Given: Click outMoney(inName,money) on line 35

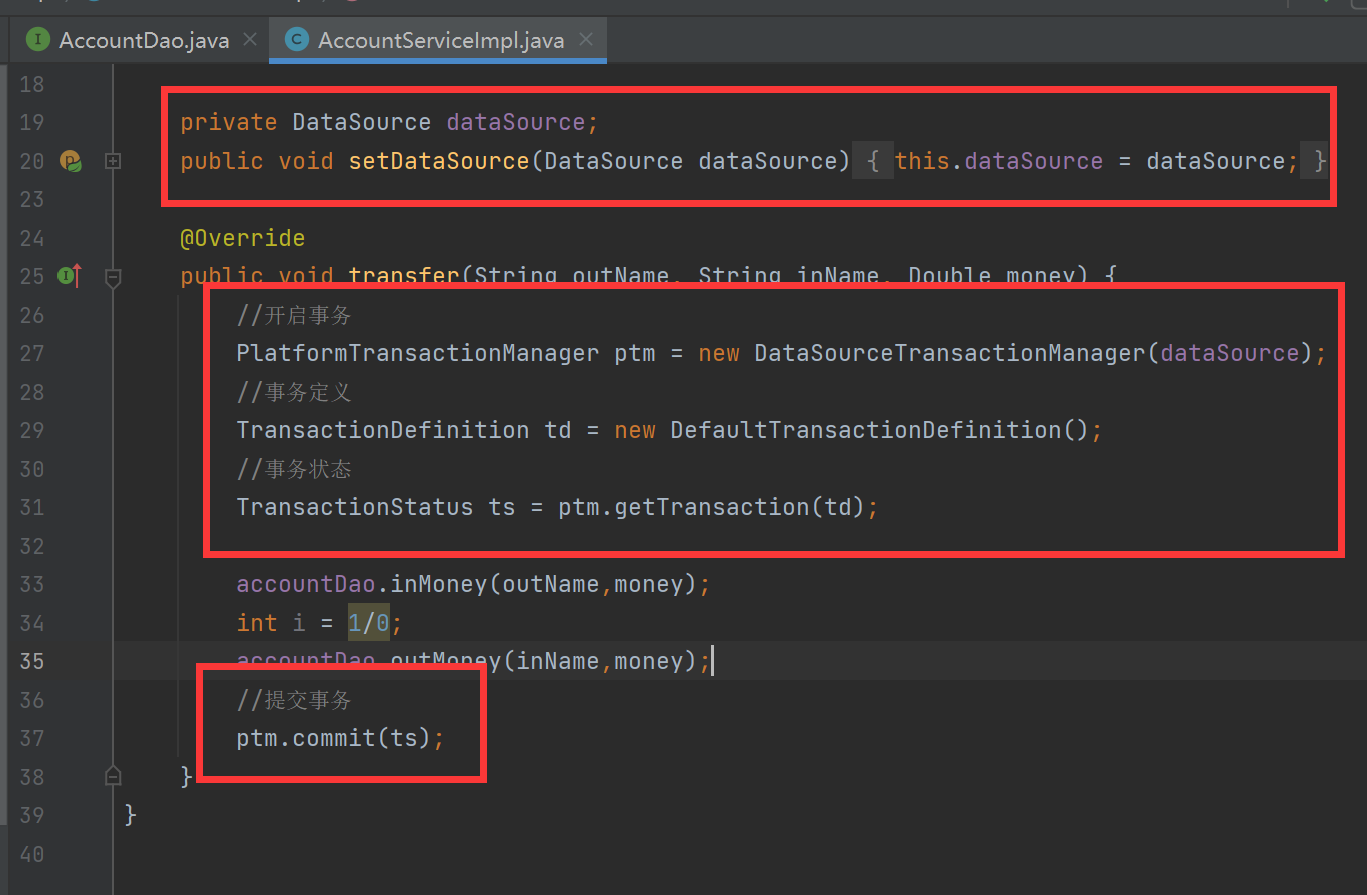Looking at the screenshot, I should (x=543, y=661).
